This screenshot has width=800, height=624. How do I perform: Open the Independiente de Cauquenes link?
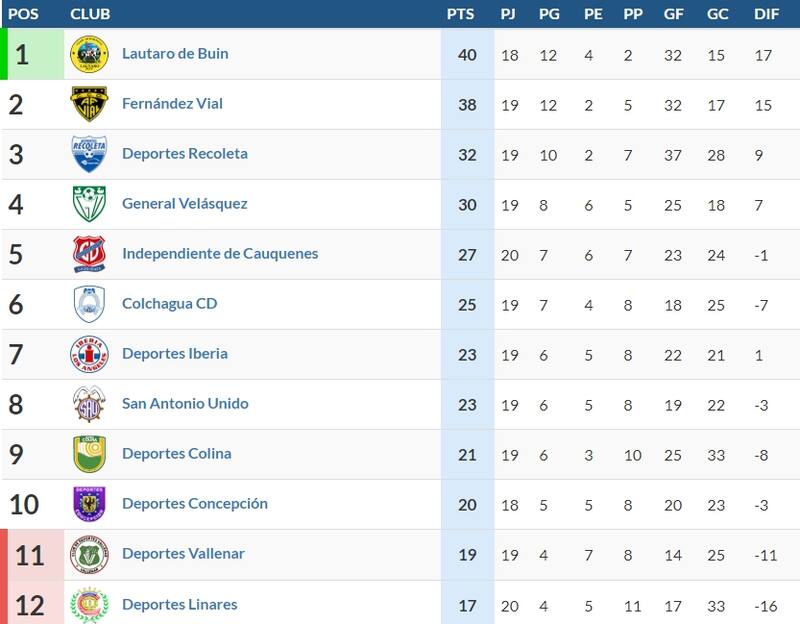tap(220, 254)
